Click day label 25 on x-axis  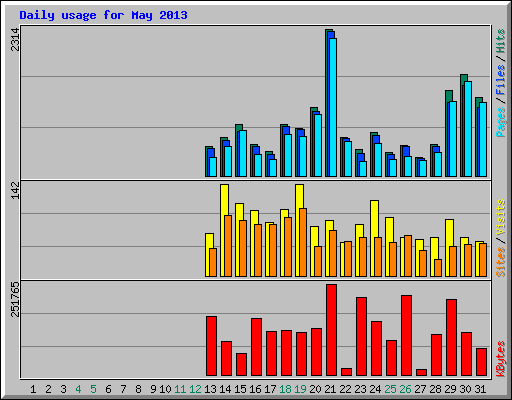click(390, 389)
